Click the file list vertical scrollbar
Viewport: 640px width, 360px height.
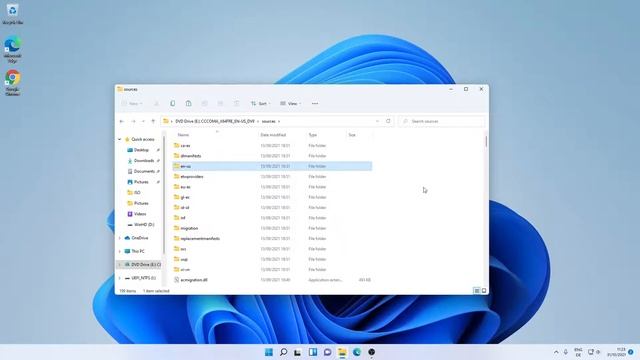486,141
